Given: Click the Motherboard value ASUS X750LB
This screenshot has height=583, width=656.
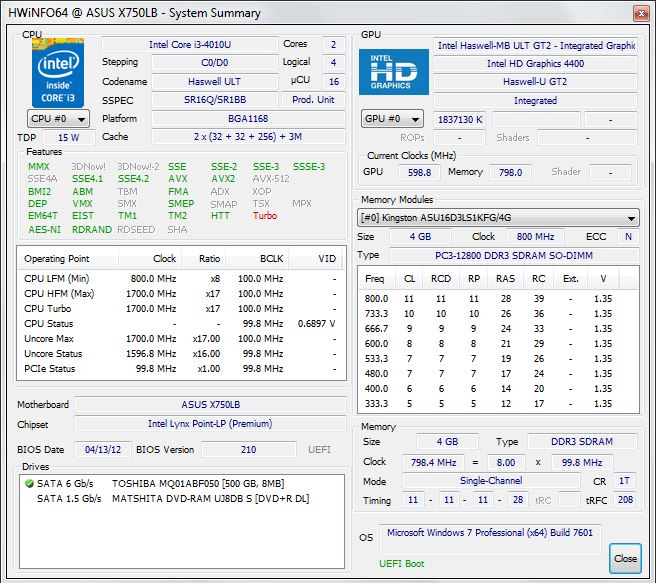Looking at the screenshot, I should 210,404.
